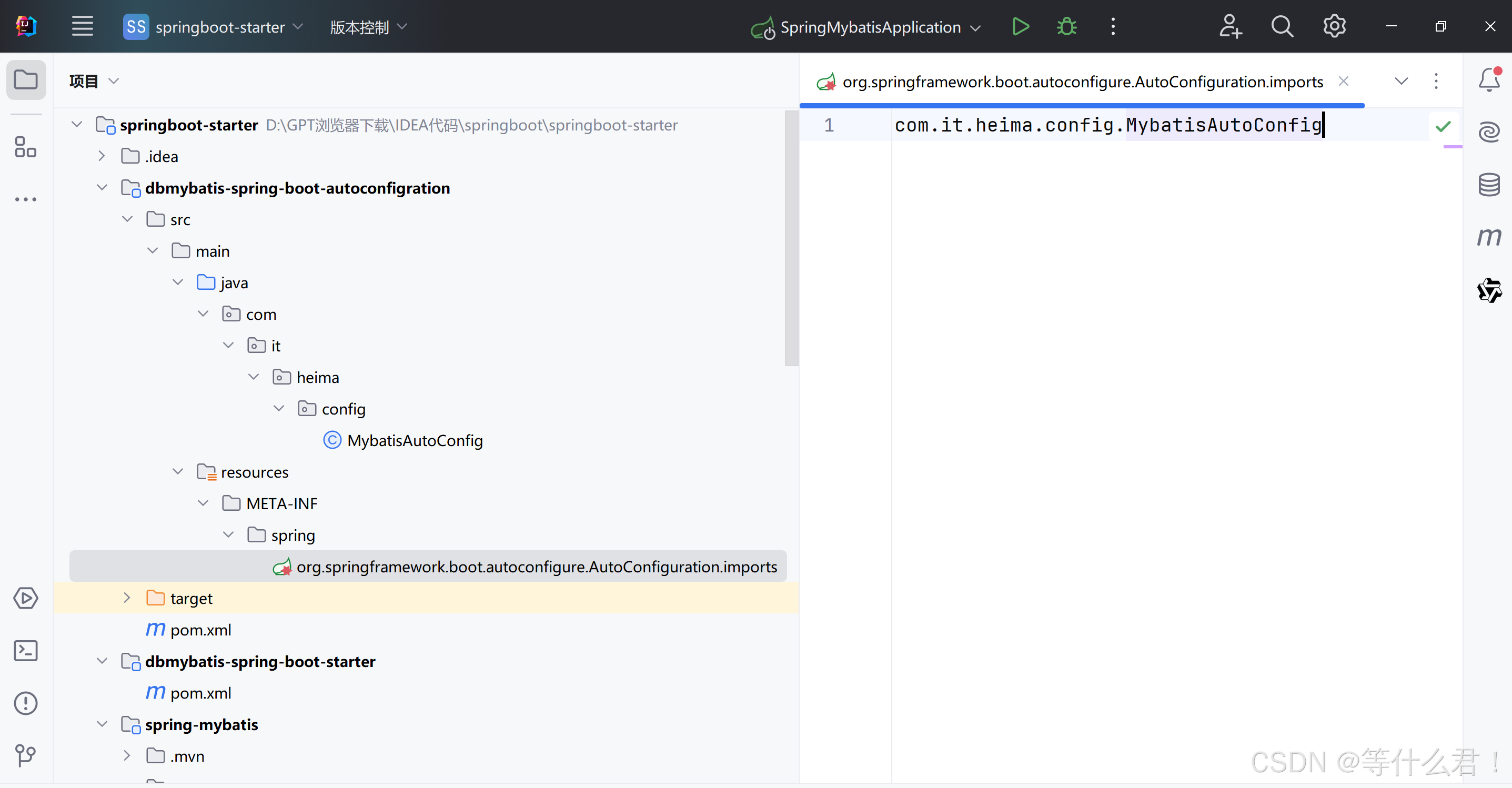The width and height of the screenshot is (1512, 788).
Task: Toggle the Project tool window folder icon
Action: click(26, 80)
